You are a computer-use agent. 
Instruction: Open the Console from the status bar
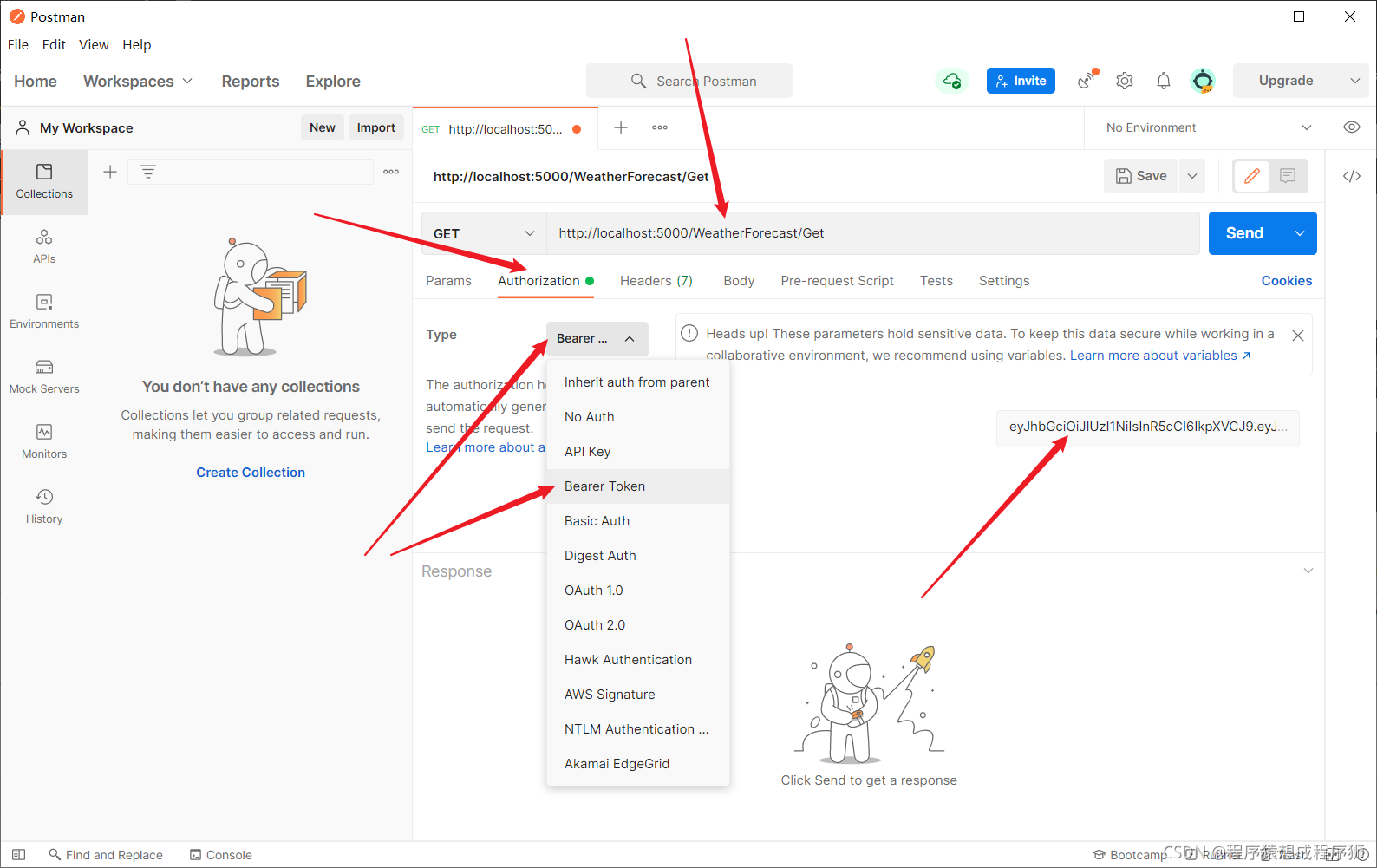pyautogui.click(x=221, y=854)
